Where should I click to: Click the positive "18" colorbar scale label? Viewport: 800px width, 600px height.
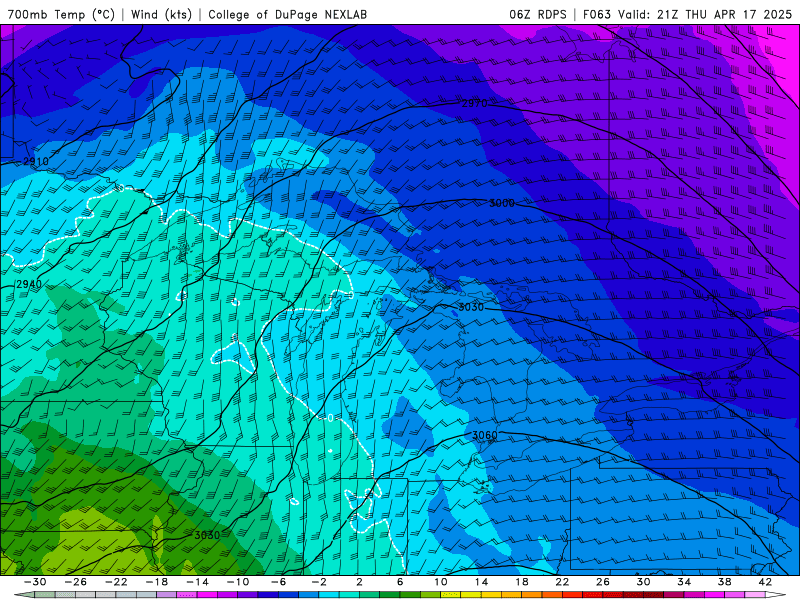click(521, 582)
